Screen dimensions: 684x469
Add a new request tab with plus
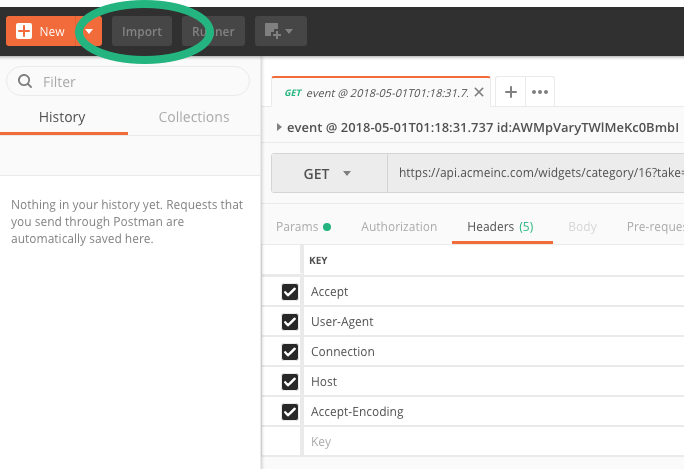(511, 92)
